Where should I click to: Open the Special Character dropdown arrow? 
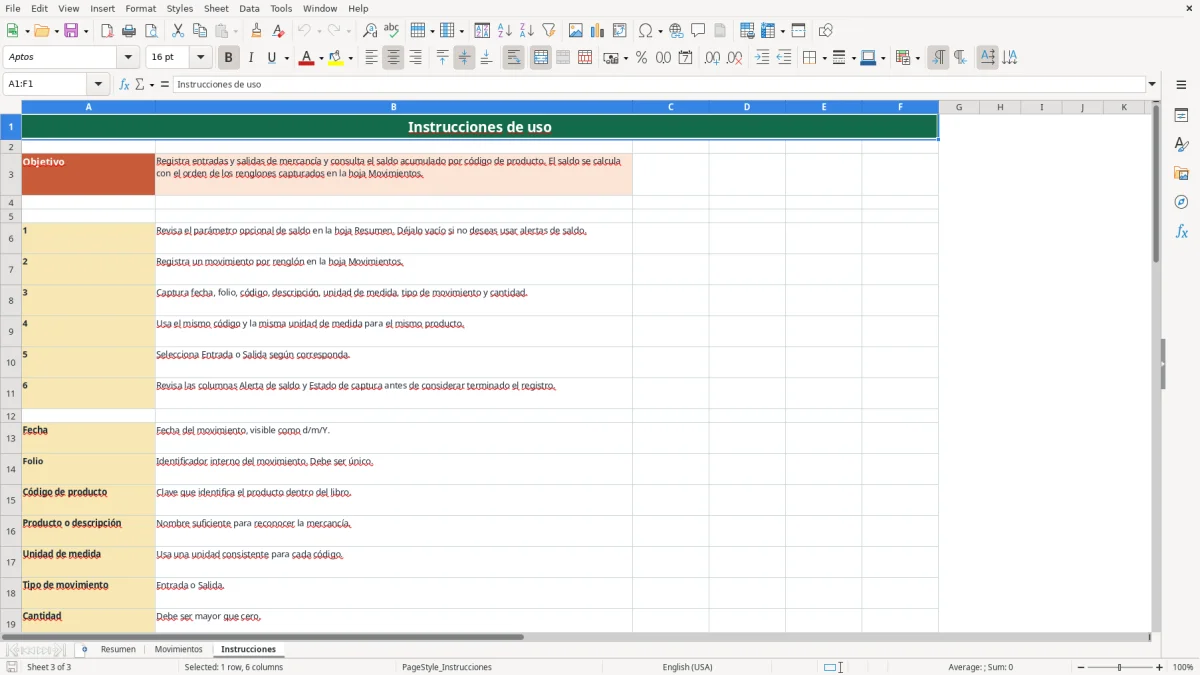click(660, 31)
